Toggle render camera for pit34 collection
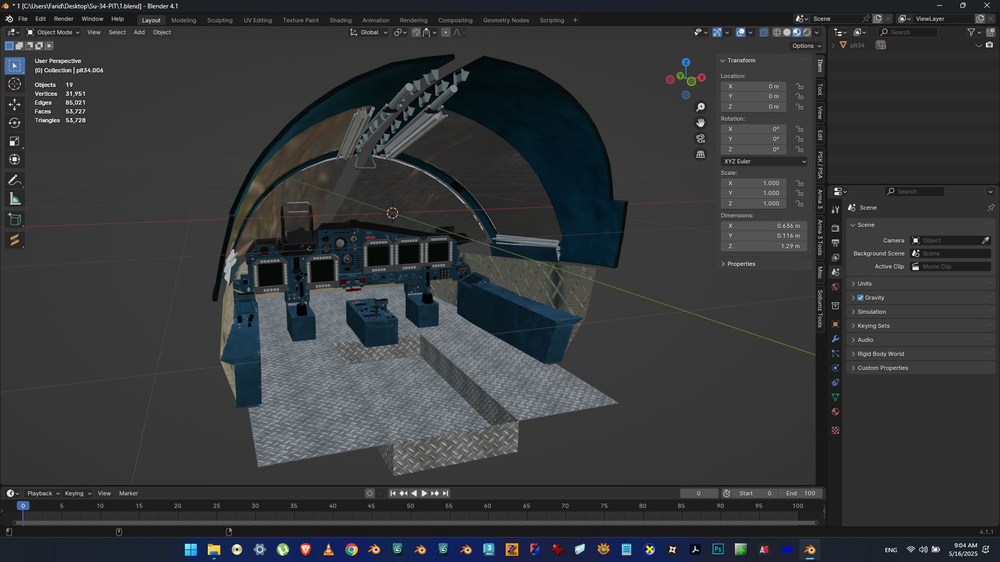Image resolution: width=1000 pixels, height=562 pixels. click(989, 45)
